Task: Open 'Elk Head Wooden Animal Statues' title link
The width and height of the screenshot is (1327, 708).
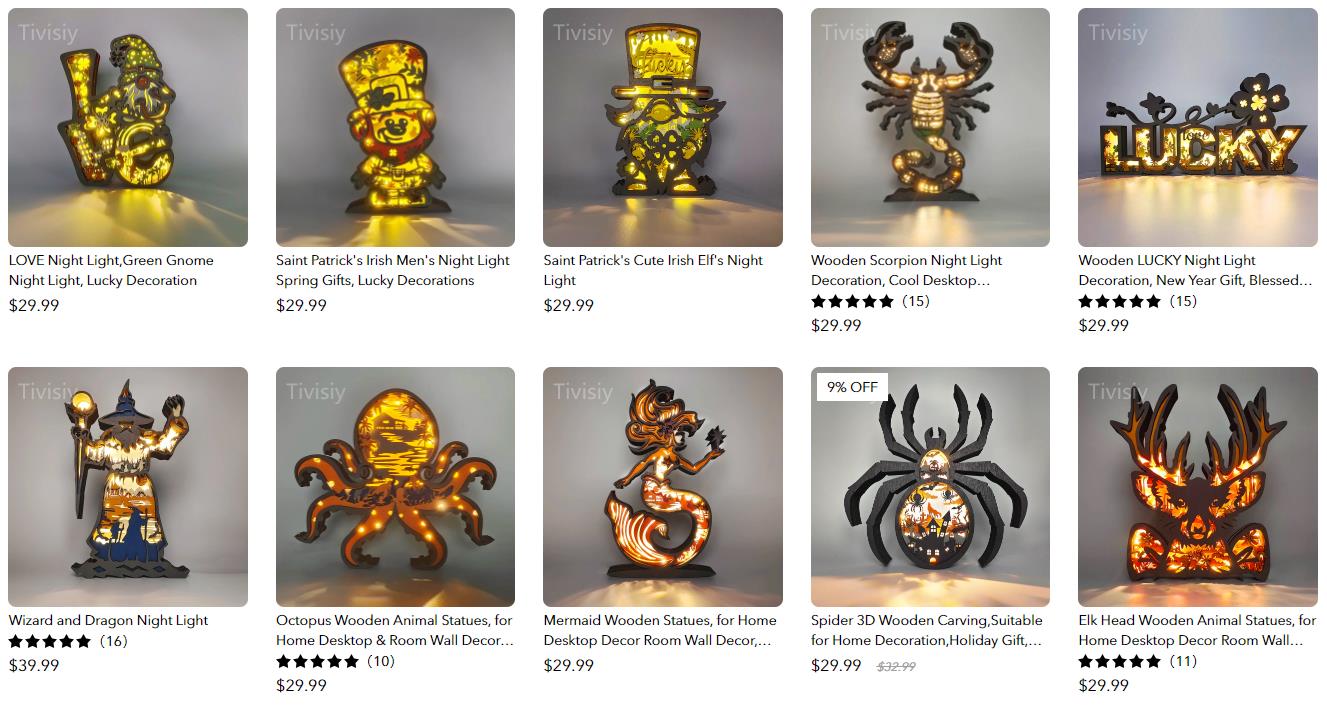Action: point(1197,630)
